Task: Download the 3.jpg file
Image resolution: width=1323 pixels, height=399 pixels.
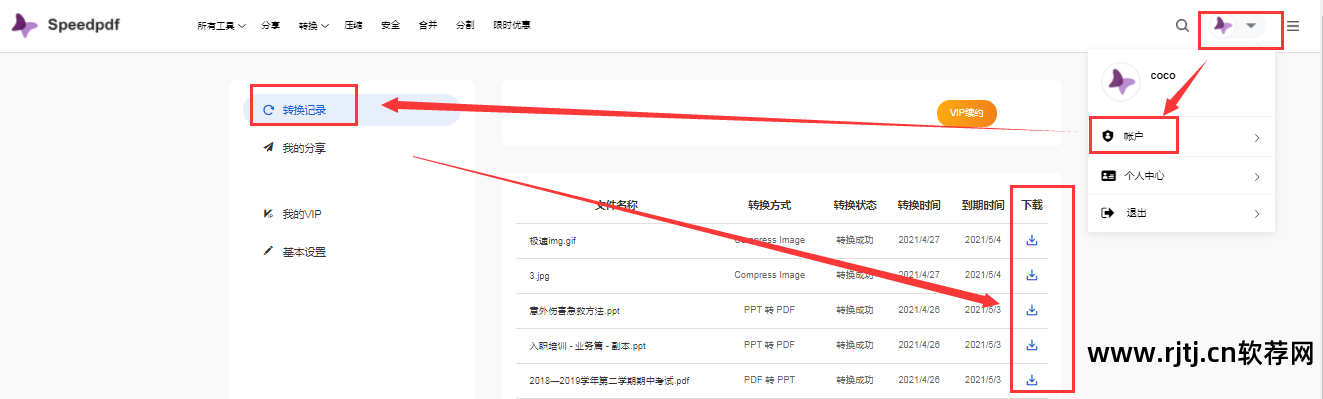Action: tap(1032, 275)
